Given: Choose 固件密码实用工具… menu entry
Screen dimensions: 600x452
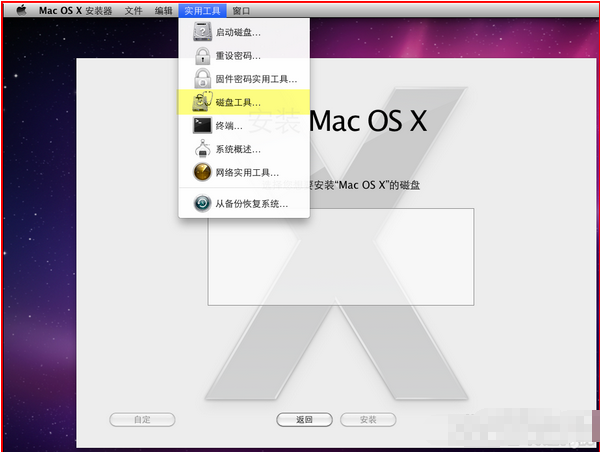Looking at the screenshot, I should tap(244, 79).
